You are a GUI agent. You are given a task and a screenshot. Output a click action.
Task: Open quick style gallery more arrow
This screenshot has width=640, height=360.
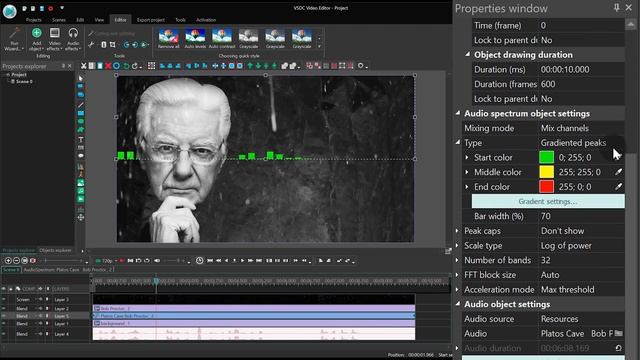[319, 46]
